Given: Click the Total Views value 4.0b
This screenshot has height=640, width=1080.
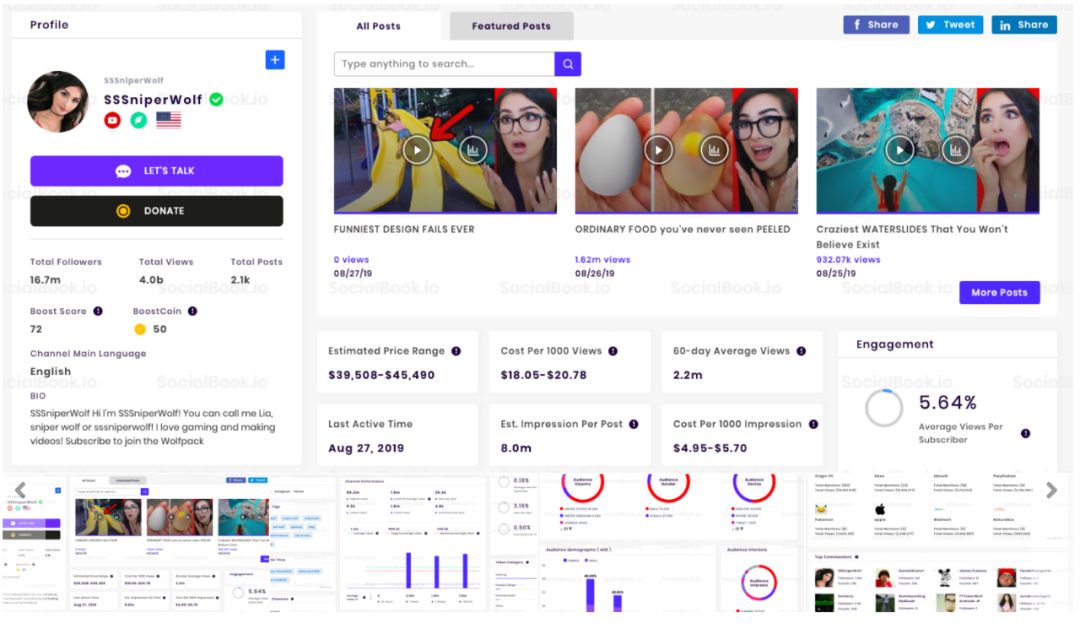Looking at the screenshot, I should (151, 280).
